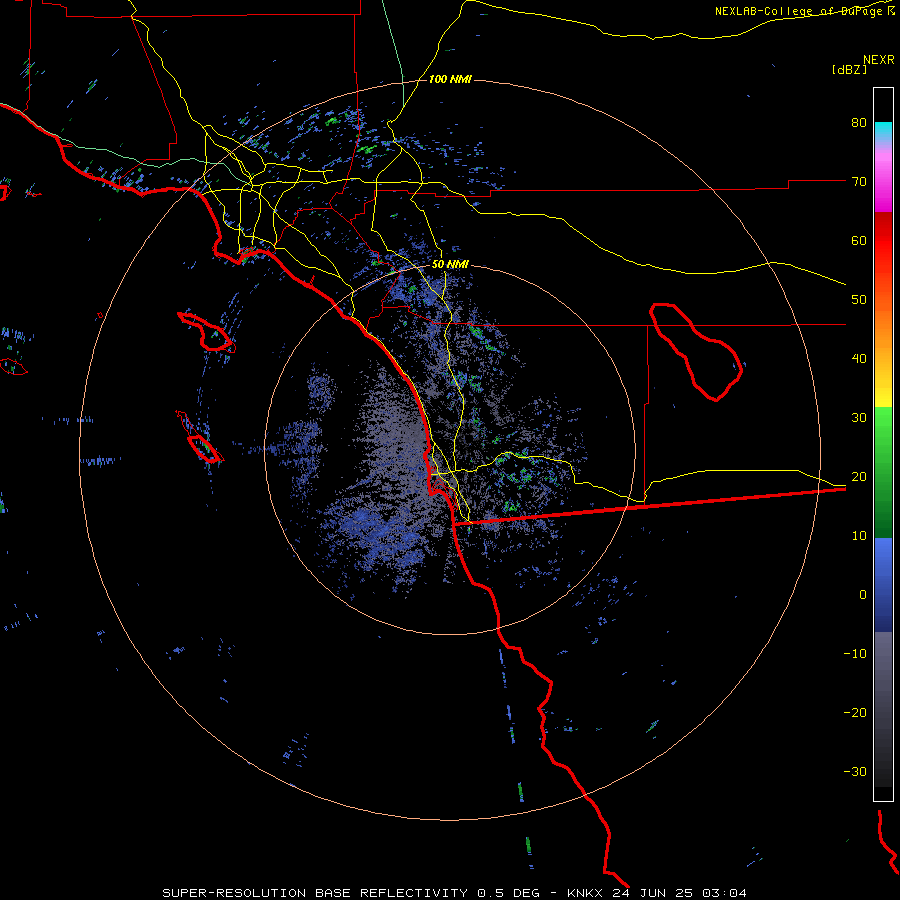The height and width of the screenshot is (900, 900).
Task: Click the 30 value on the dBZ scale
Action: coord(859,418)
